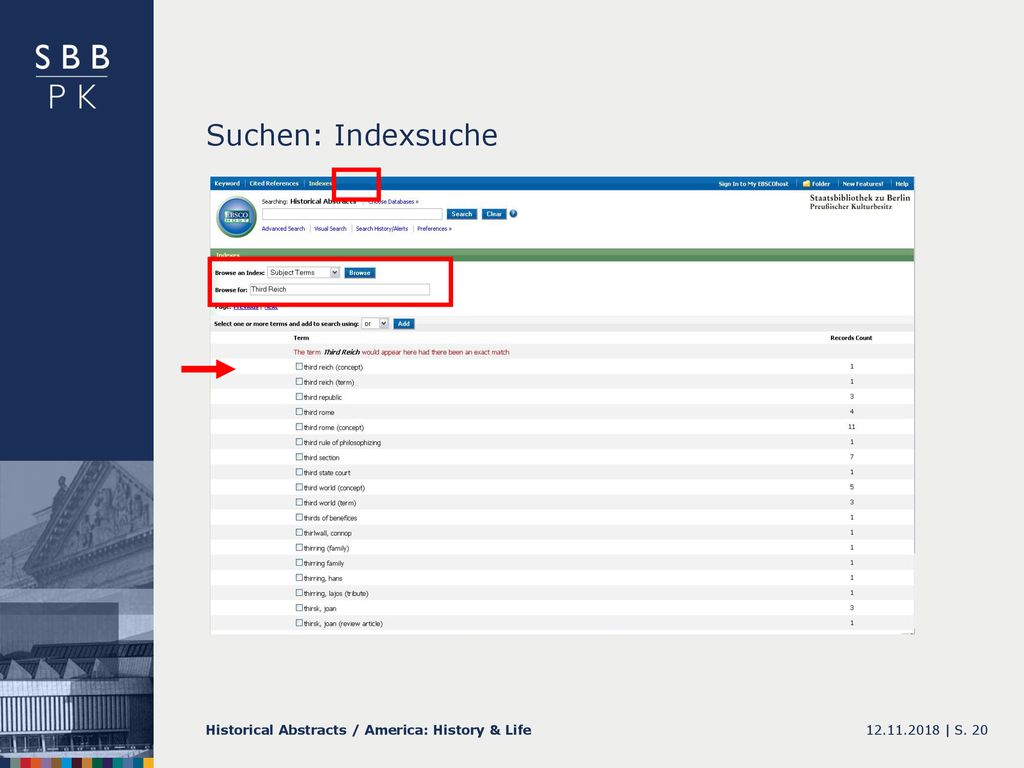This screenshot has width=1024, height=768.
Task: Select the third republic checkbox
Action: (x=299, y=396)
